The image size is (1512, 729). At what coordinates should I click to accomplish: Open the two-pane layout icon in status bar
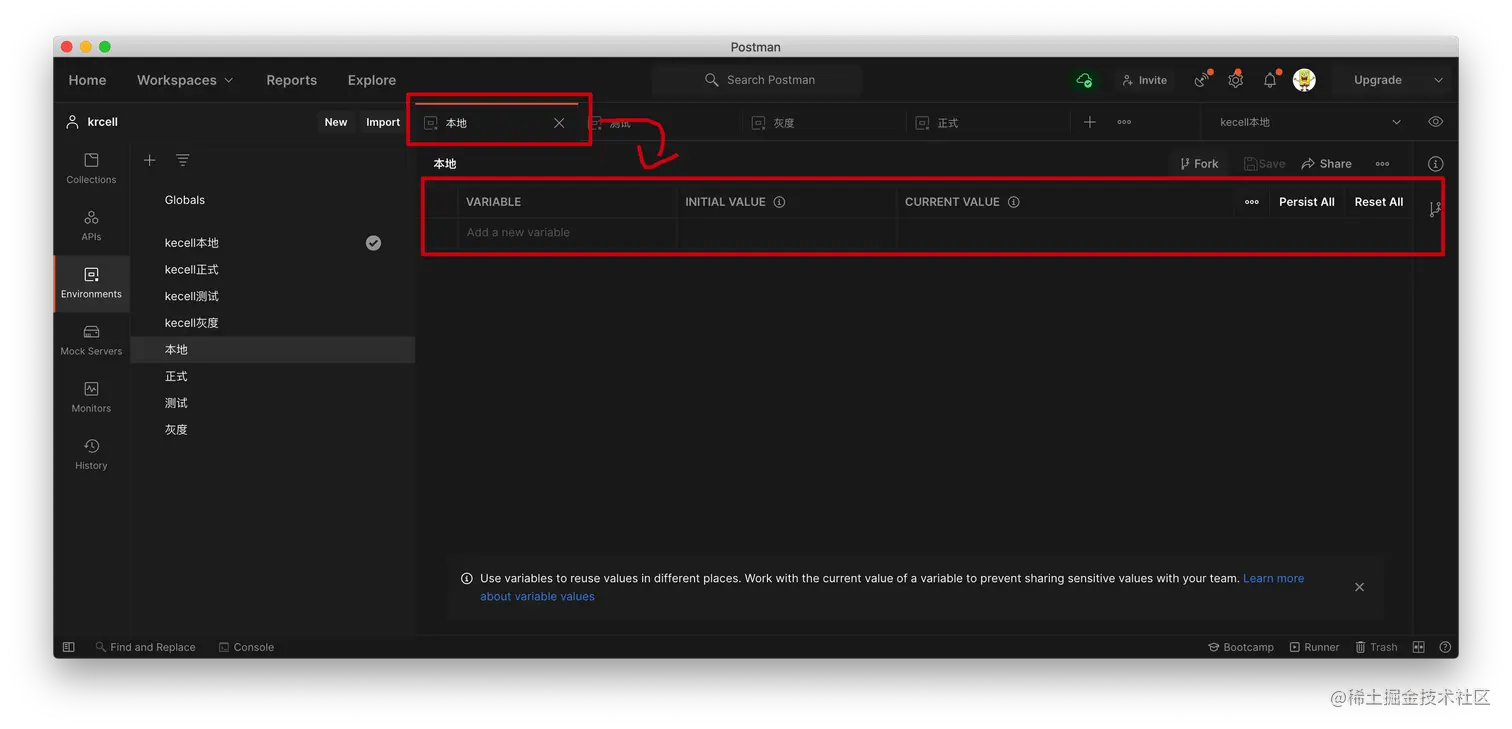[x=1418, y=647]
